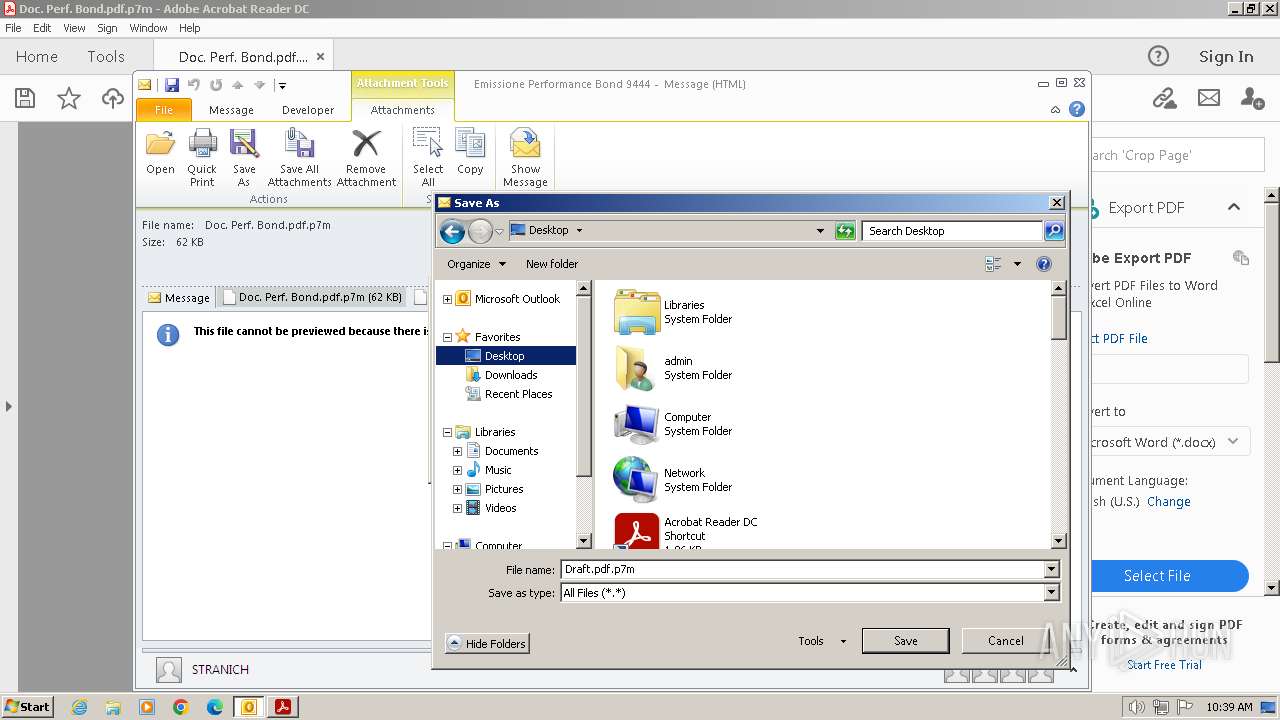Click the Internet Explorer taskbar icon
Screen dimensions: 1280x720
tap(79, 707)
